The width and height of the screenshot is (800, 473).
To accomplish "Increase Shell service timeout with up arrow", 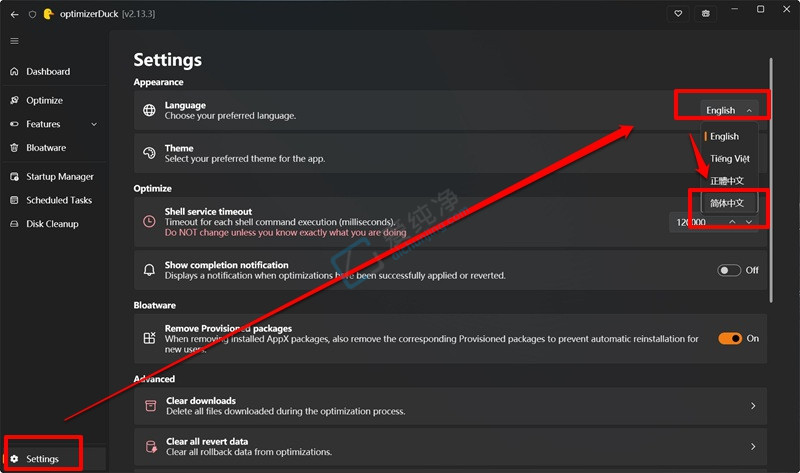I will pos(732,222).
